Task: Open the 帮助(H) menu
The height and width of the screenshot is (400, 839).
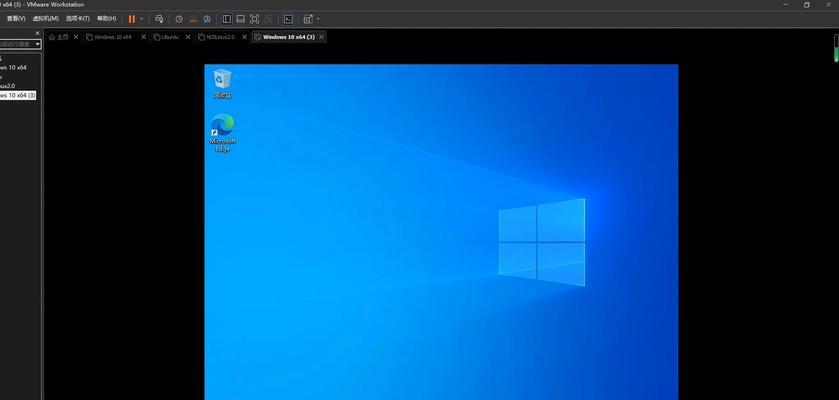Action: click(x=106, y=18)
